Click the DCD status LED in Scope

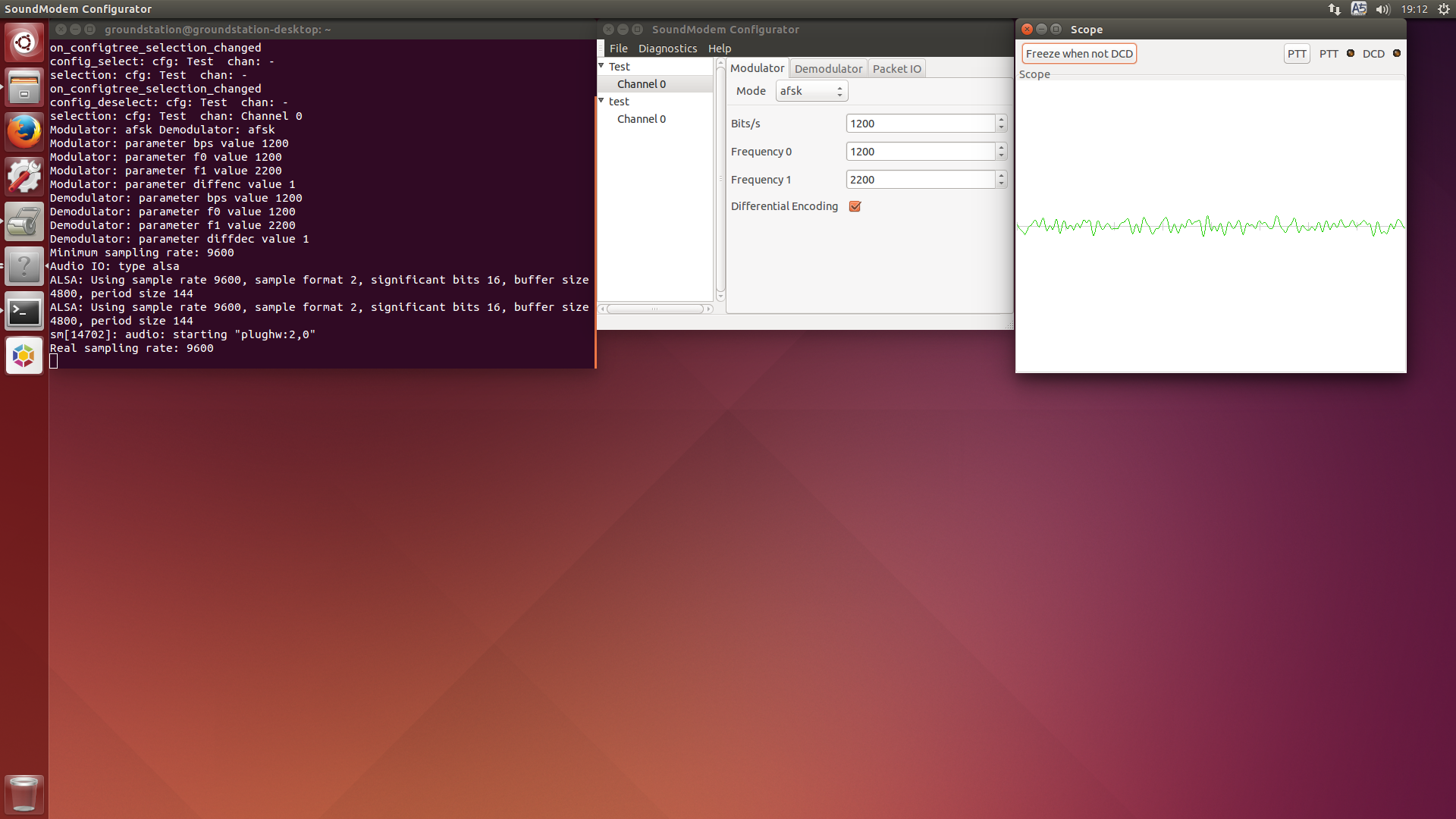point(1397,53)
